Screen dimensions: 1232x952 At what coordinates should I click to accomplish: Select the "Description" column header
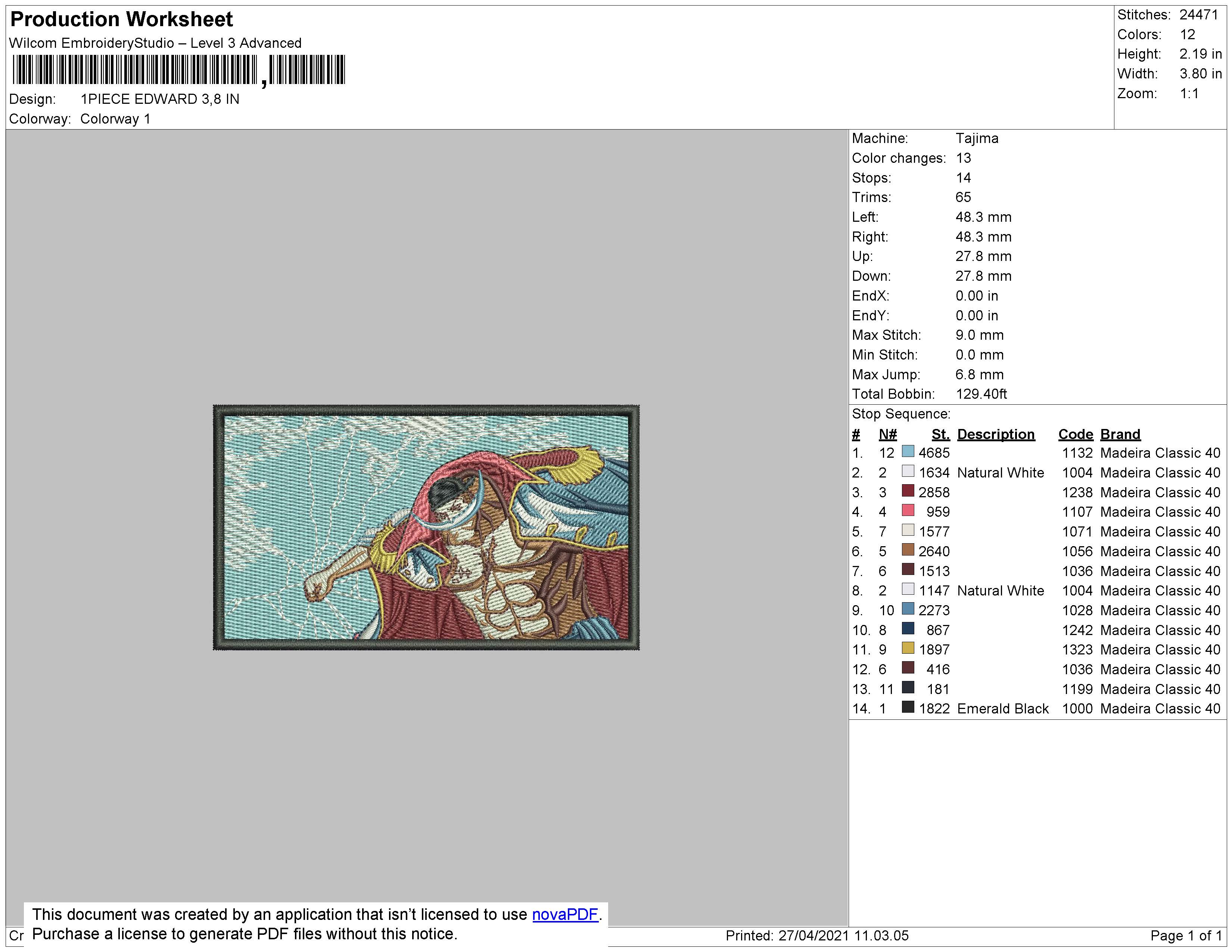coord(996,434)
